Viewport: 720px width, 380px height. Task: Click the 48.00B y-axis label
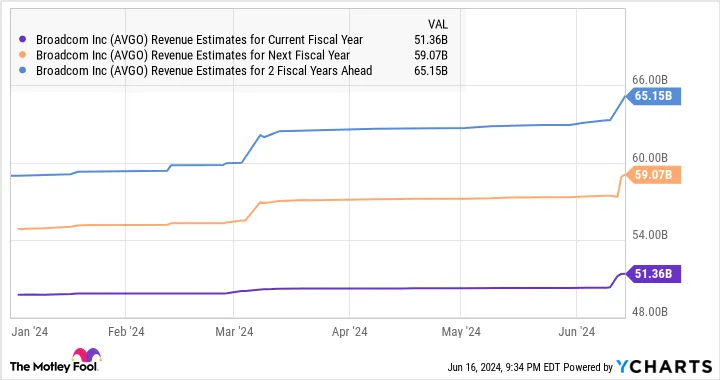pyautogui.click(x=650, y=312)
